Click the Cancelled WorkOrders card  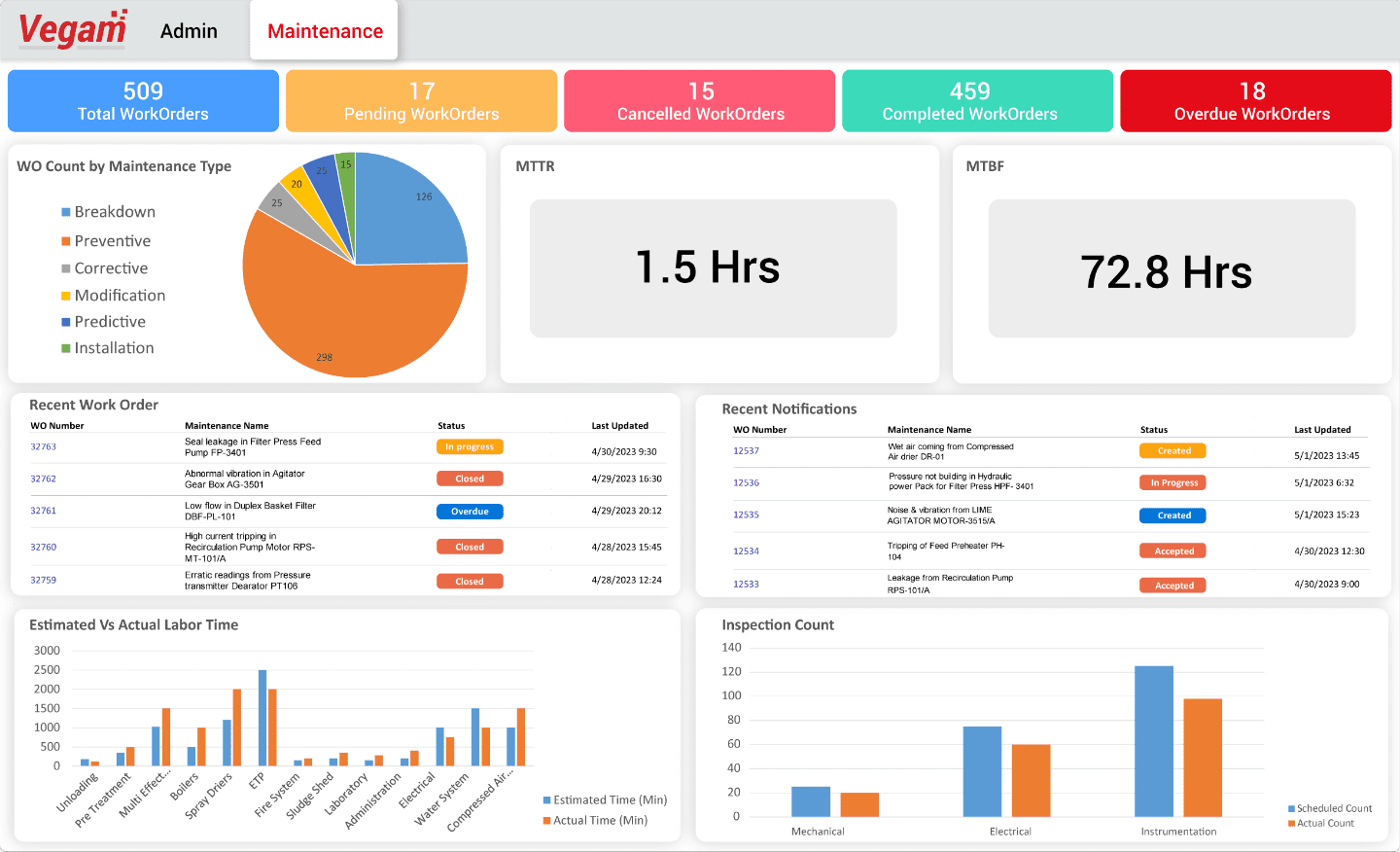[699, 100]
